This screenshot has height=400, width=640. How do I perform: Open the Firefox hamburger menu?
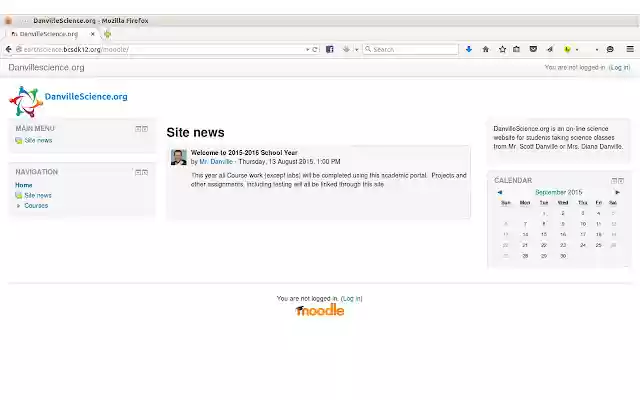click(630, 49)
